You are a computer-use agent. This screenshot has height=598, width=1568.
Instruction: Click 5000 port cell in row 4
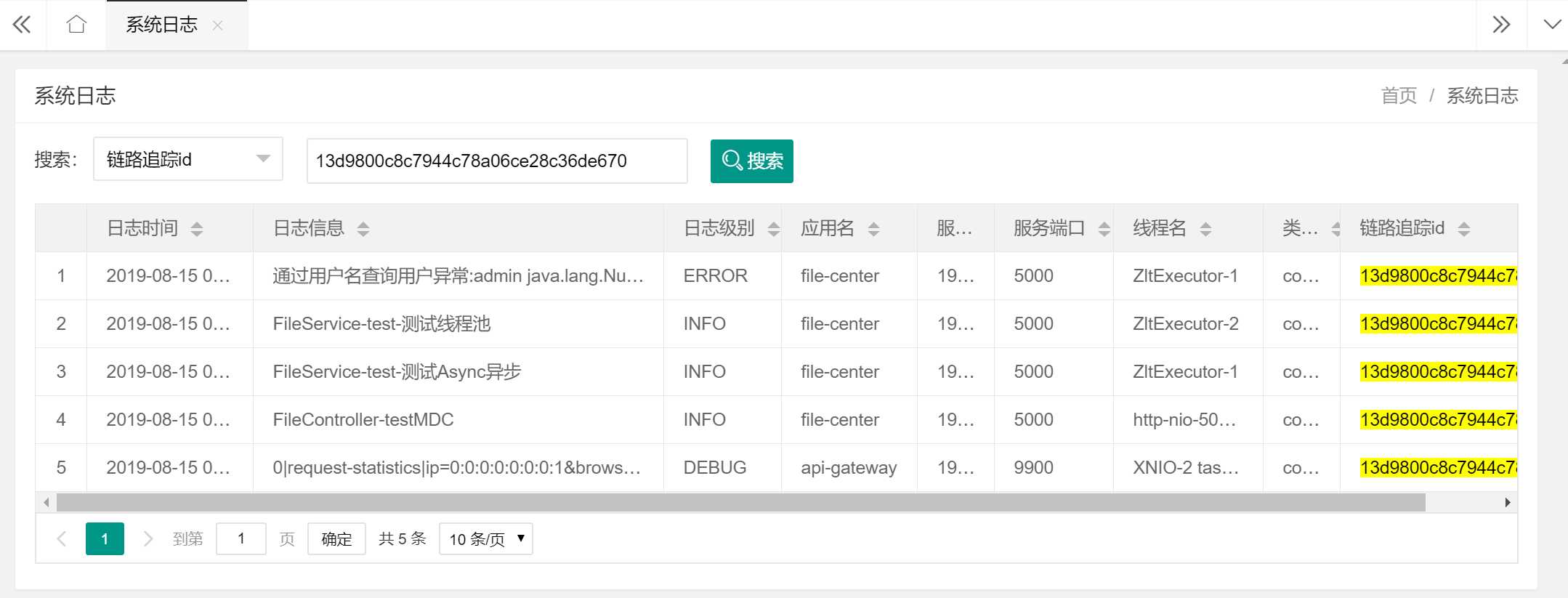pos(1054,420)
